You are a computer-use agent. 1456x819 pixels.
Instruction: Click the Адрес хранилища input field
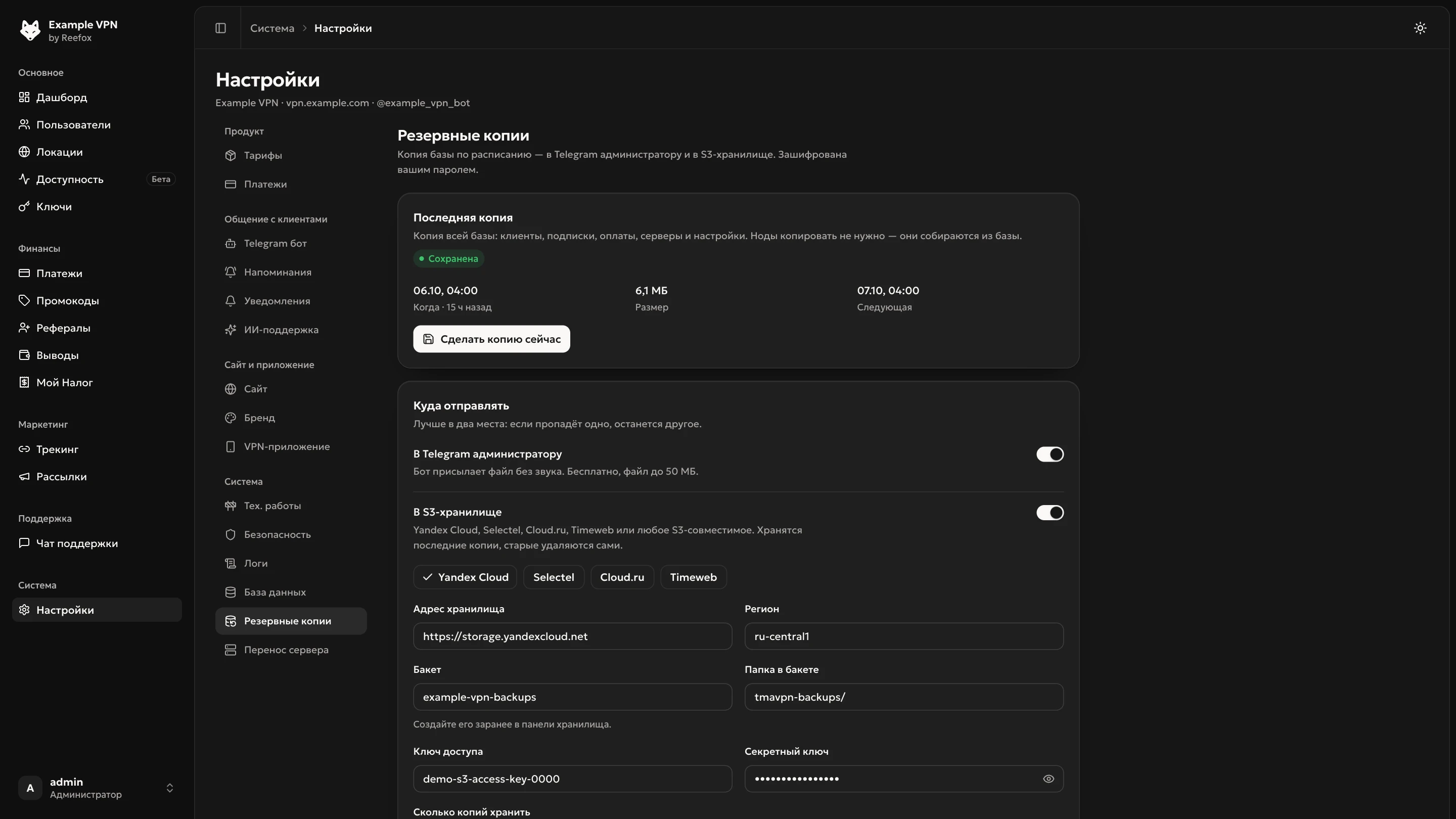pos(572,636)
